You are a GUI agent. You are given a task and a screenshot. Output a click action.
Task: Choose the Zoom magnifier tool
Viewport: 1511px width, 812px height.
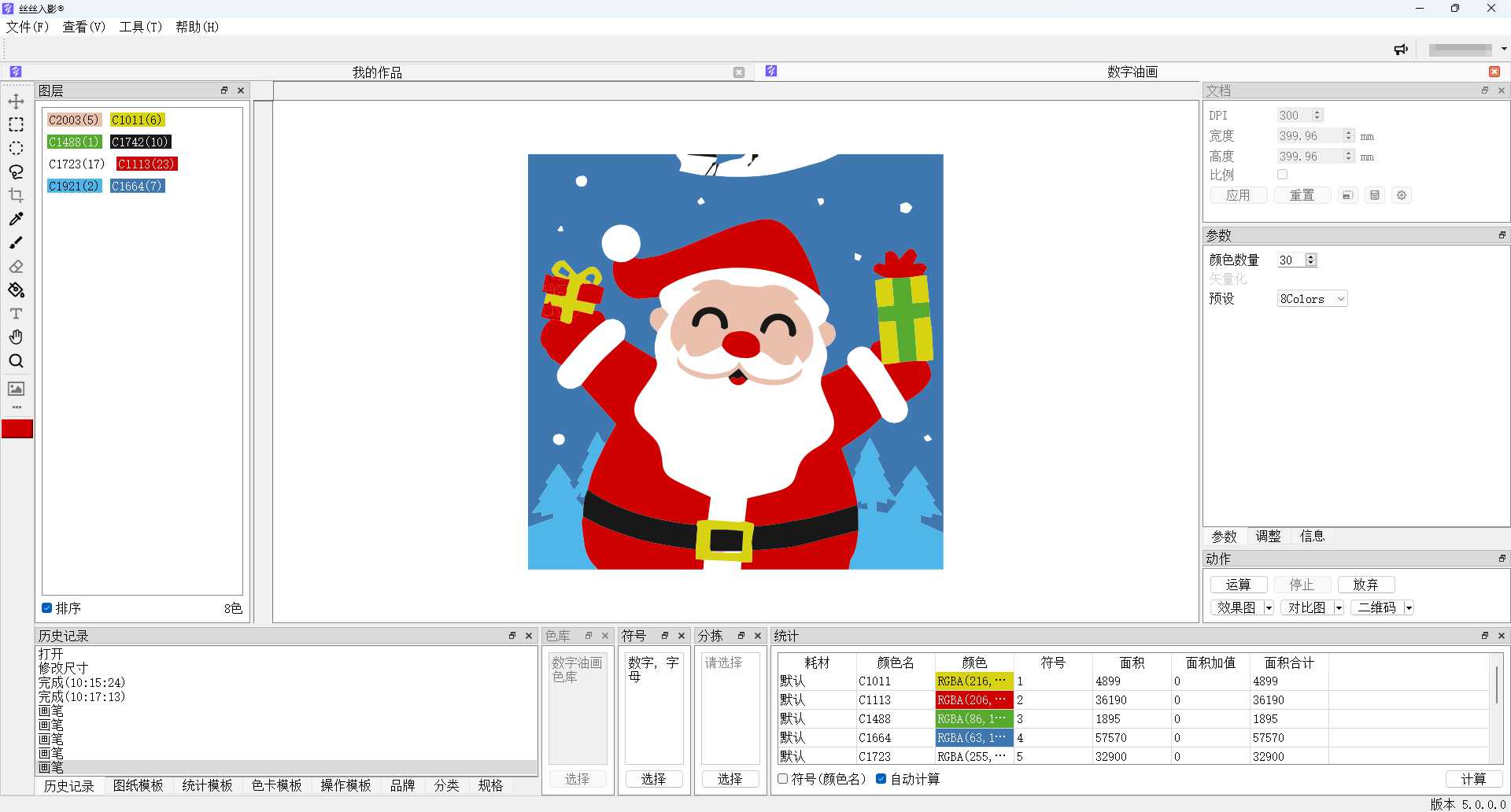point(16,361)
